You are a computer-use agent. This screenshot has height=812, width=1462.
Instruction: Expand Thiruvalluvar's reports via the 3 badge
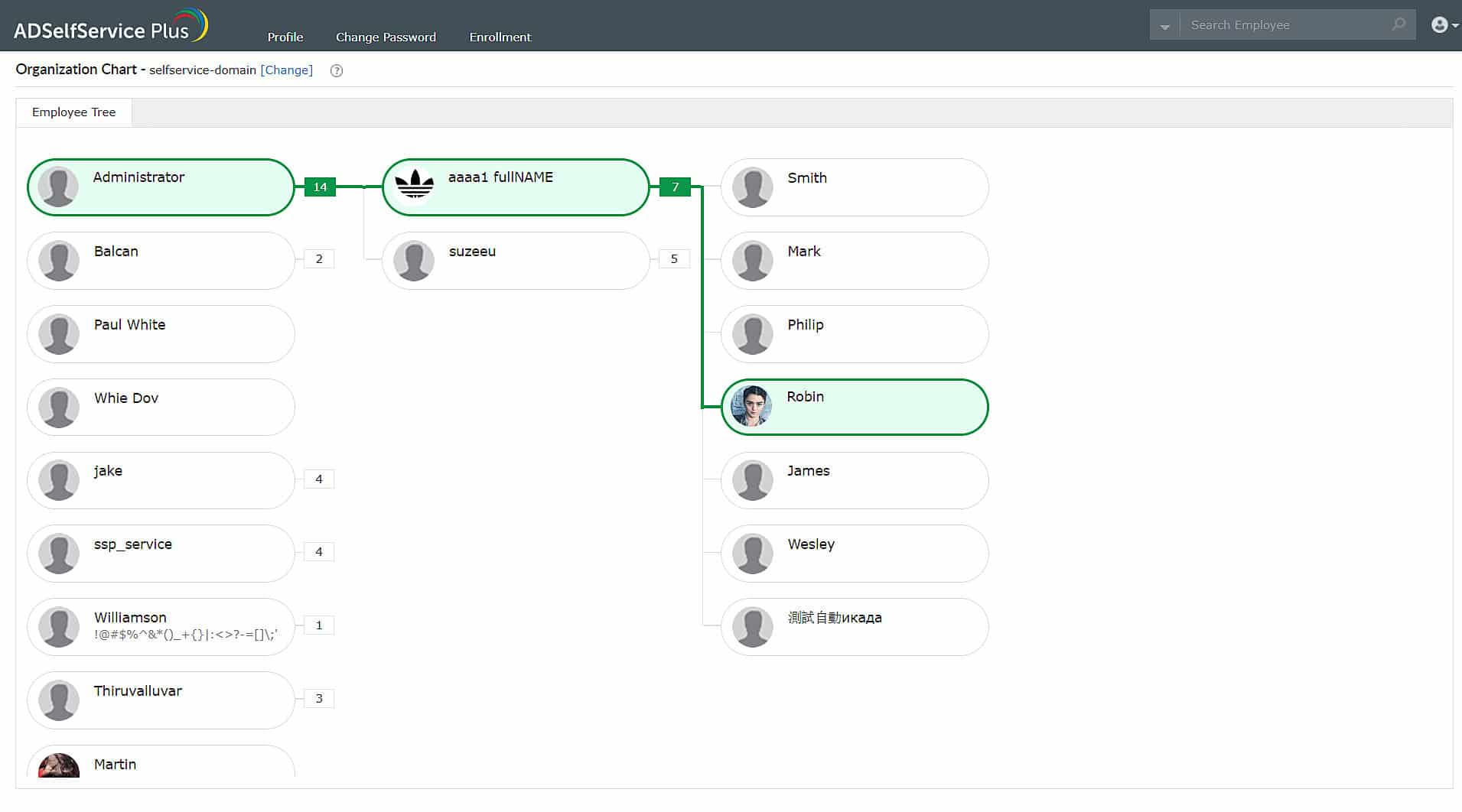pyautogui.click(x=319, y=698)
